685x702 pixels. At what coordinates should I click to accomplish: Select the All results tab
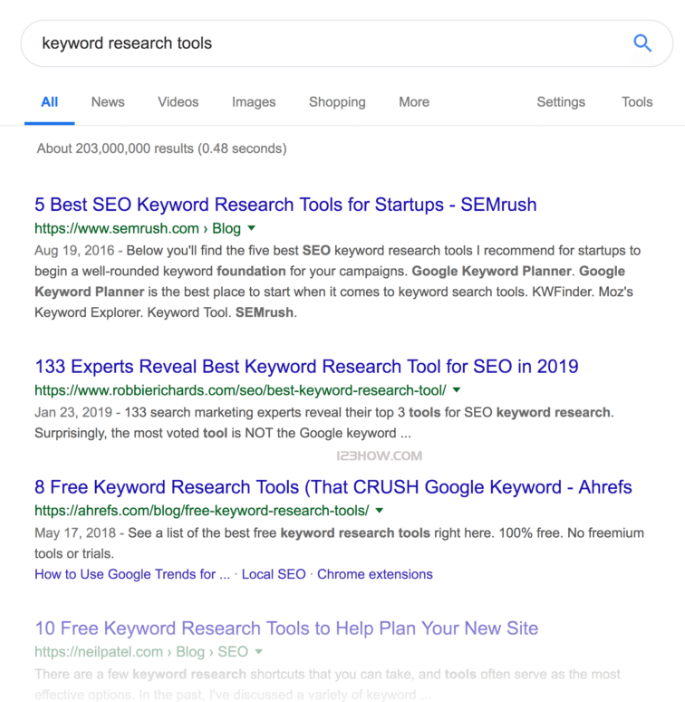(x=49, y=102)
